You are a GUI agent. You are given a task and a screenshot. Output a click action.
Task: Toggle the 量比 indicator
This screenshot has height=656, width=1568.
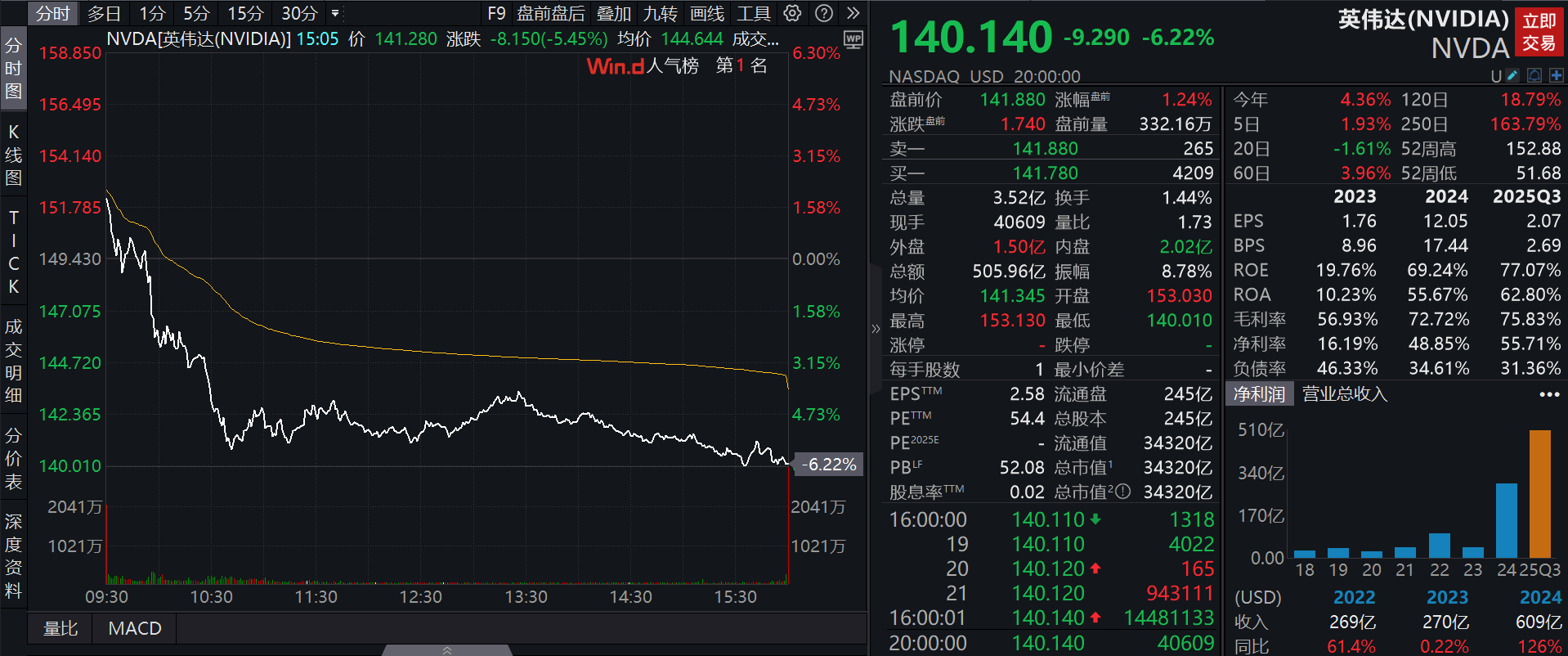click(x=60, y=628)
